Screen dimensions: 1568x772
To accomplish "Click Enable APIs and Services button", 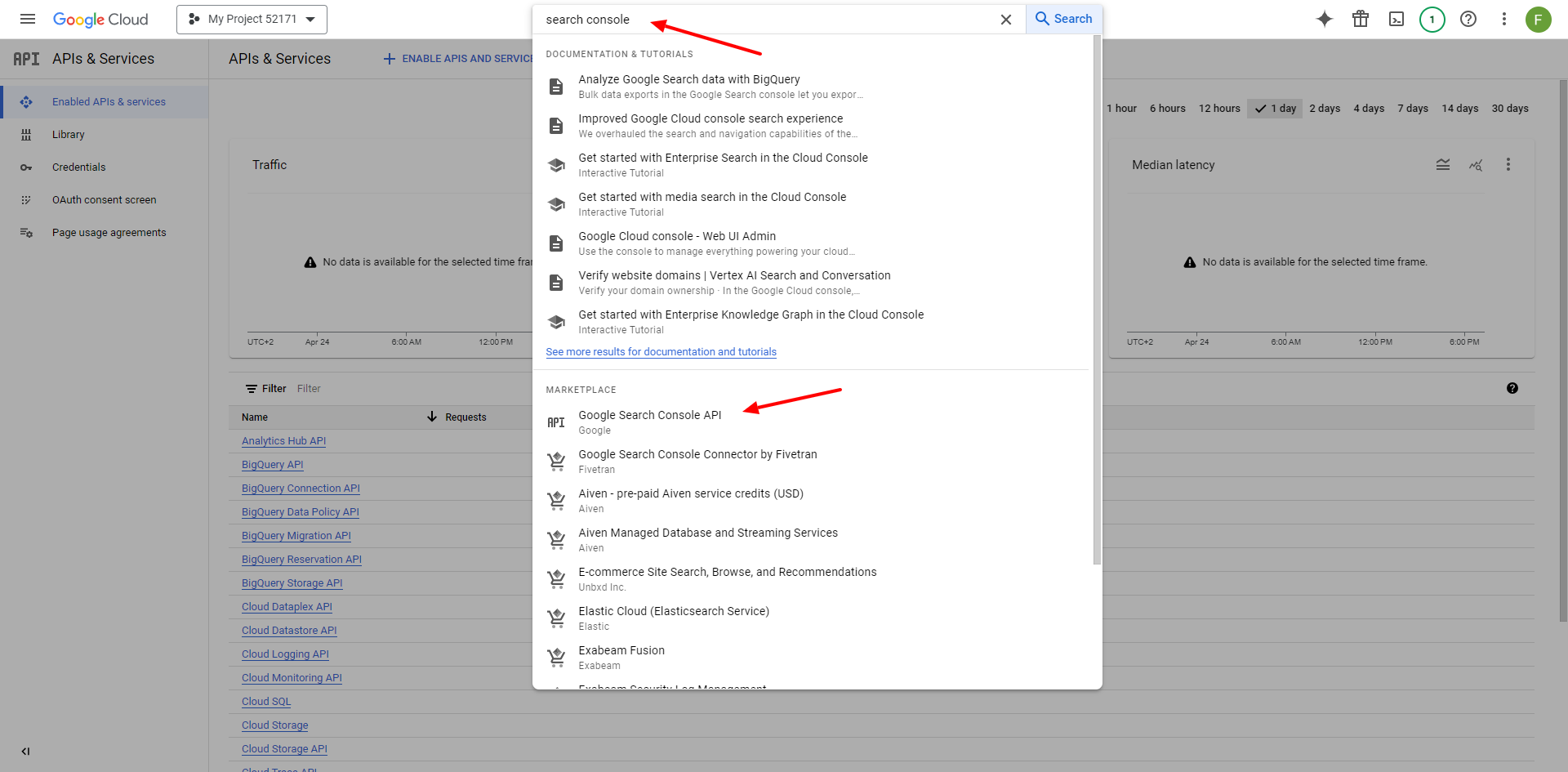I will coord(457,59).
